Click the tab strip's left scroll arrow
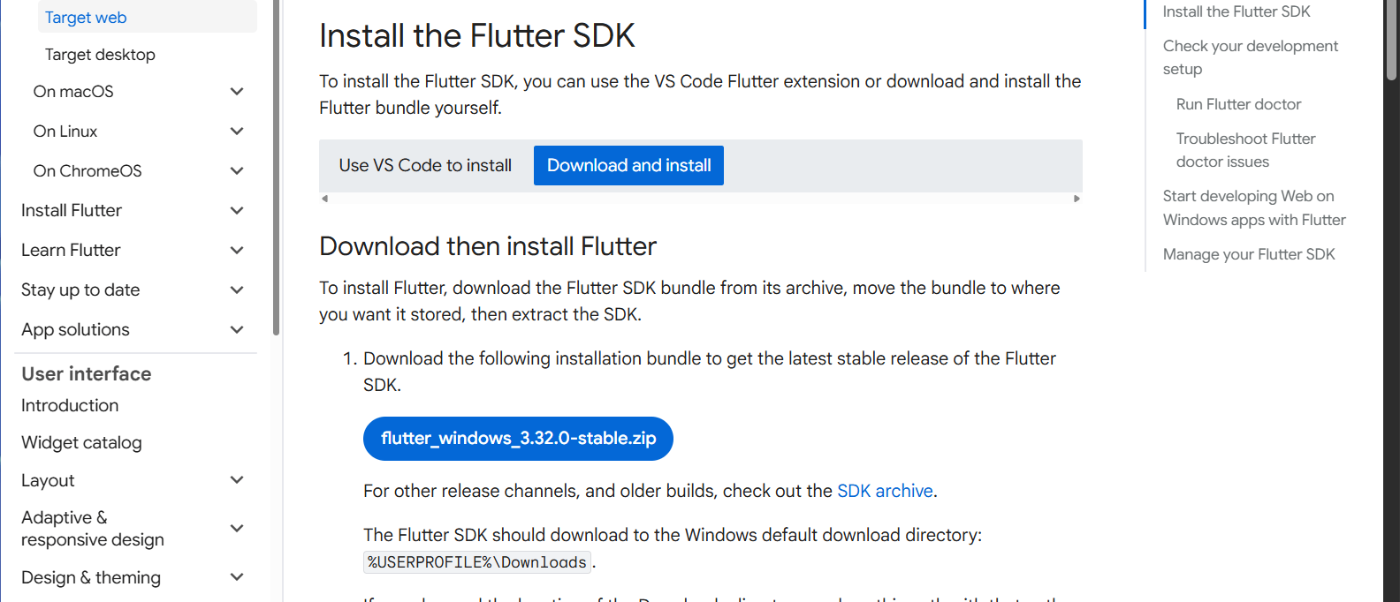This screenshot has width=1400, height=602. (324, 199)
